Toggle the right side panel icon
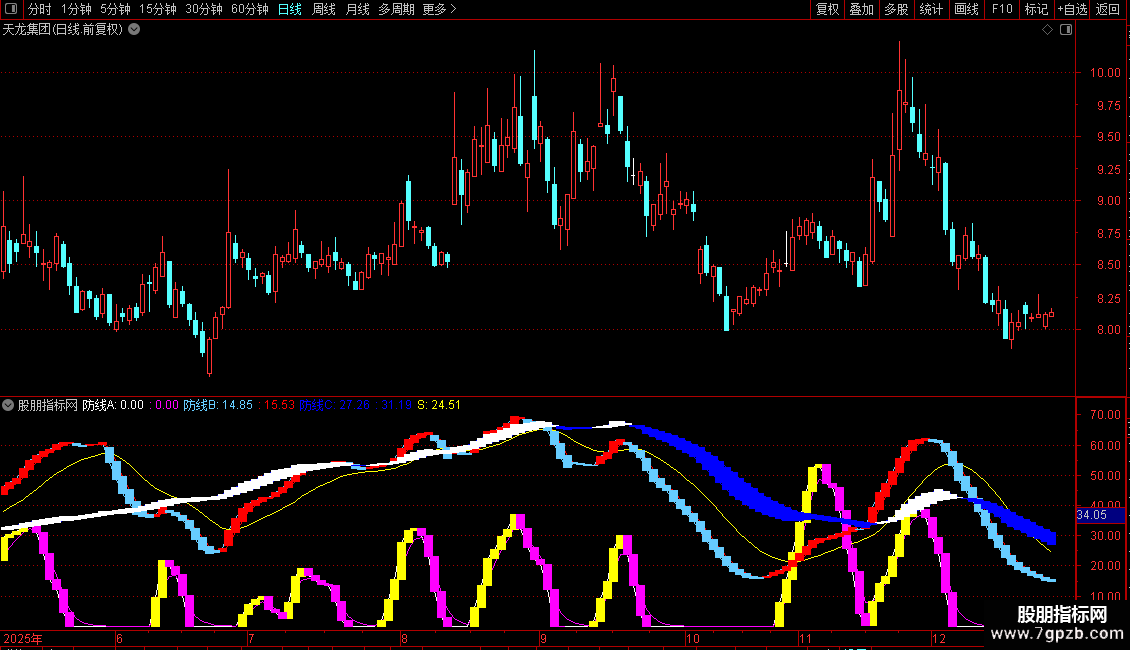1130x650 pixels. [x=1066, y=30]
